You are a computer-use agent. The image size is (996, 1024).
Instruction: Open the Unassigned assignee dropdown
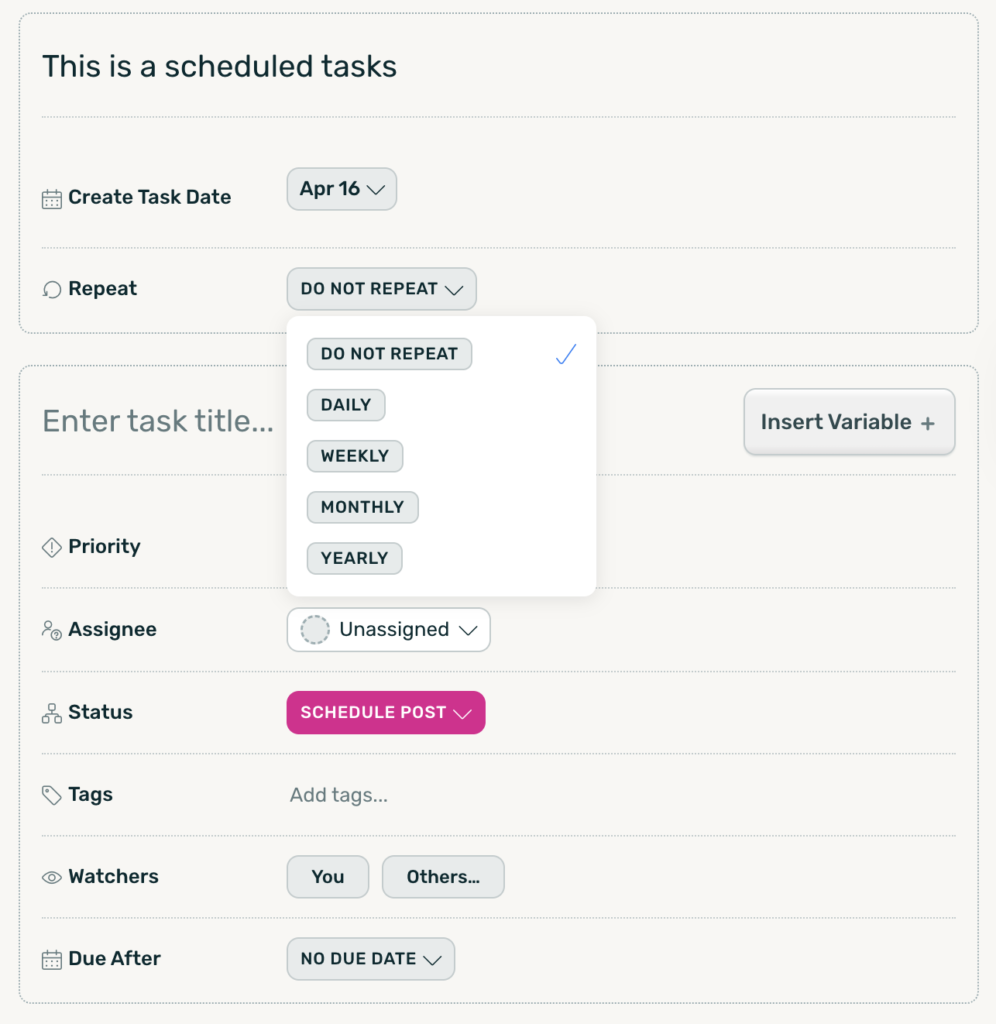388,630
